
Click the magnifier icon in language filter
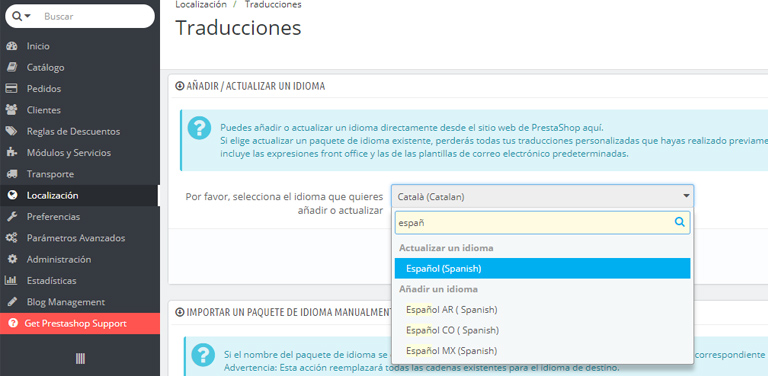click(x=679, y=222)
